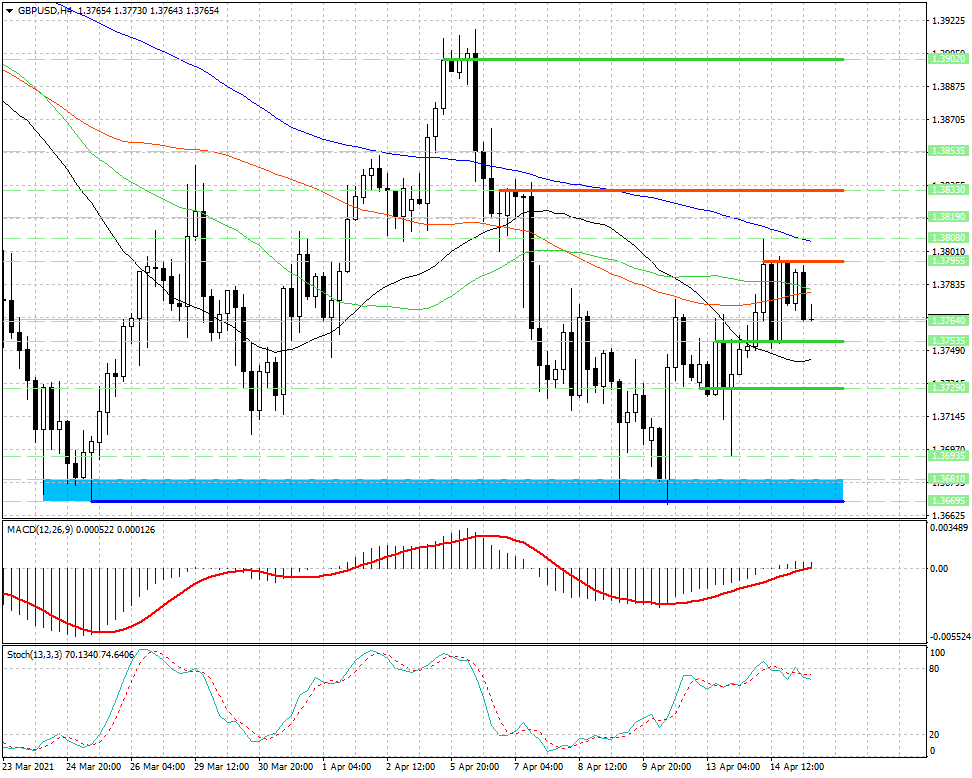Open the chart menu arrow beside GBPUSD,H4
972x778 pixels.
pyautogui.click(x=9, y=11)
